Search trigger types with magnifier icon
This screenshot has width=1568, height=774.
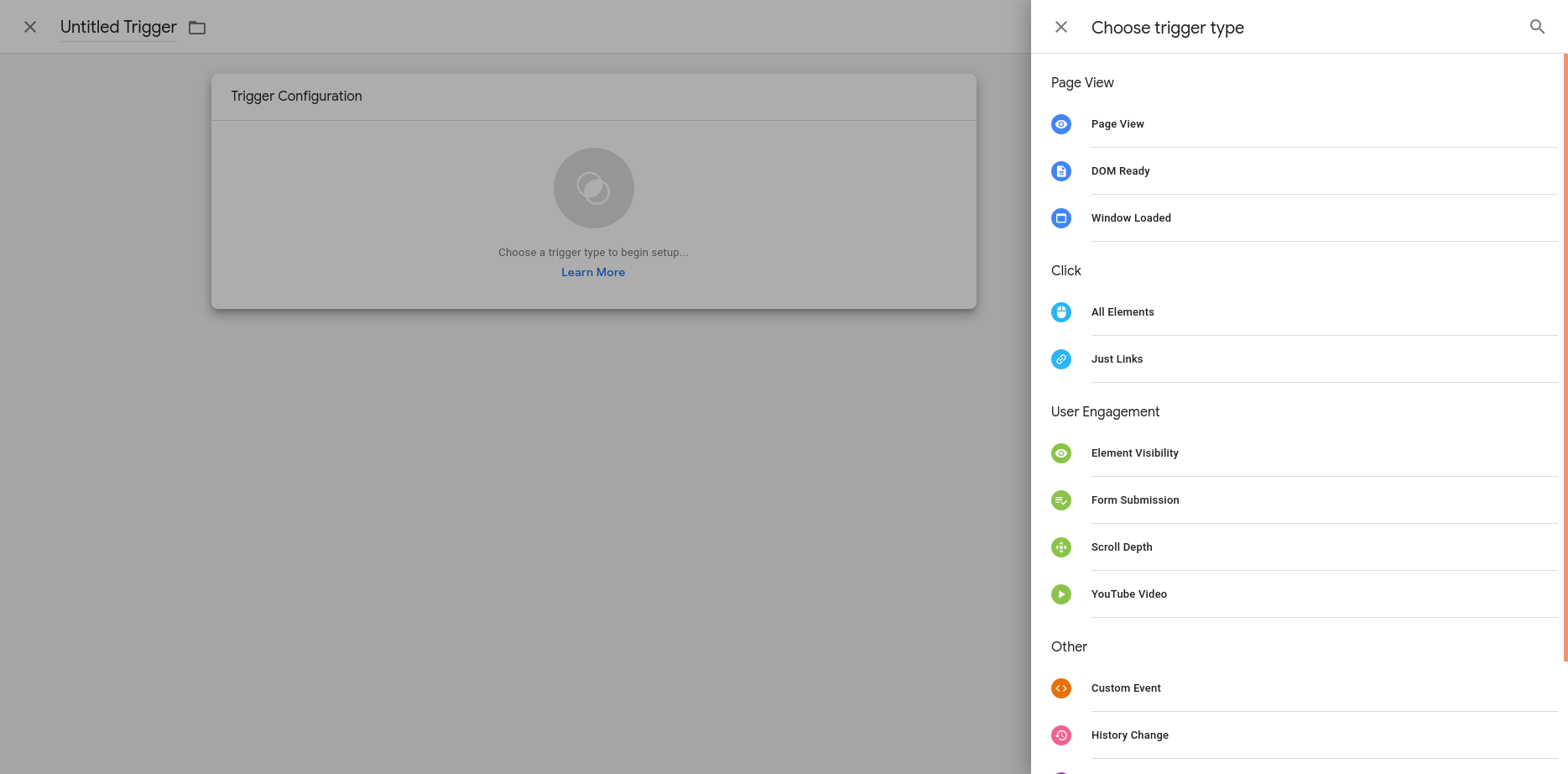pos(1537,27)
